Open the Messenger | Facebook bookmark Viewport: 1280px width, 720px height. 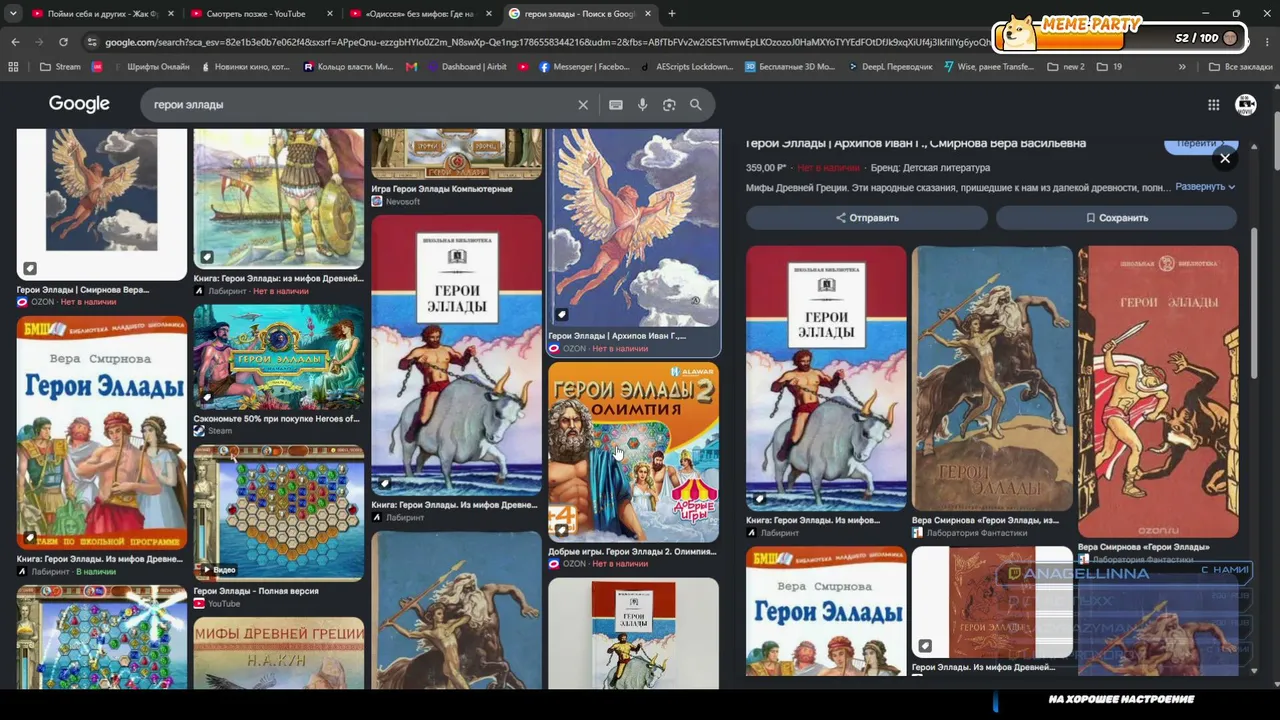(585, 67)
